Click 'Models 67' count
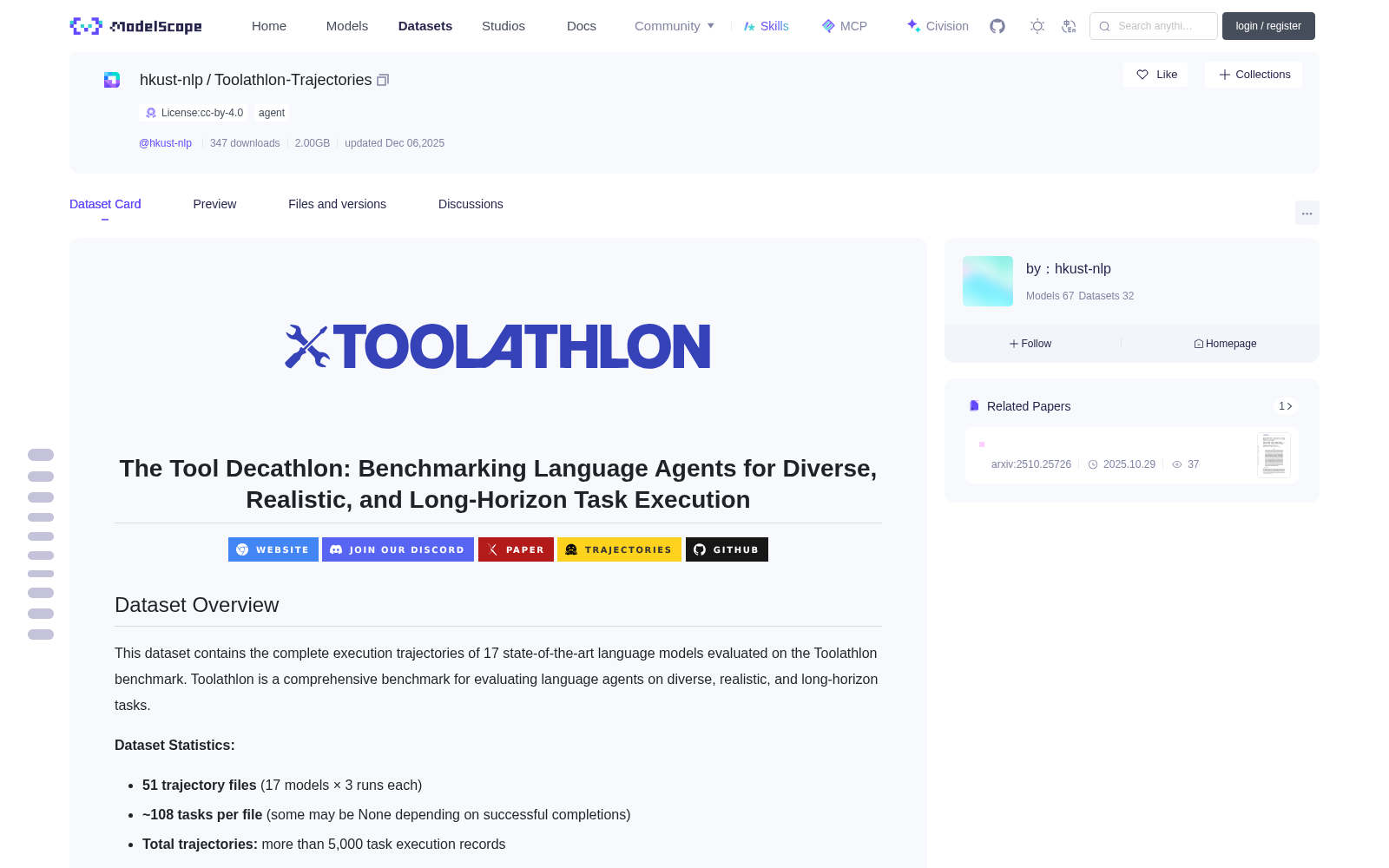Screen dimensions: 1389x868 click(1050, 296)
